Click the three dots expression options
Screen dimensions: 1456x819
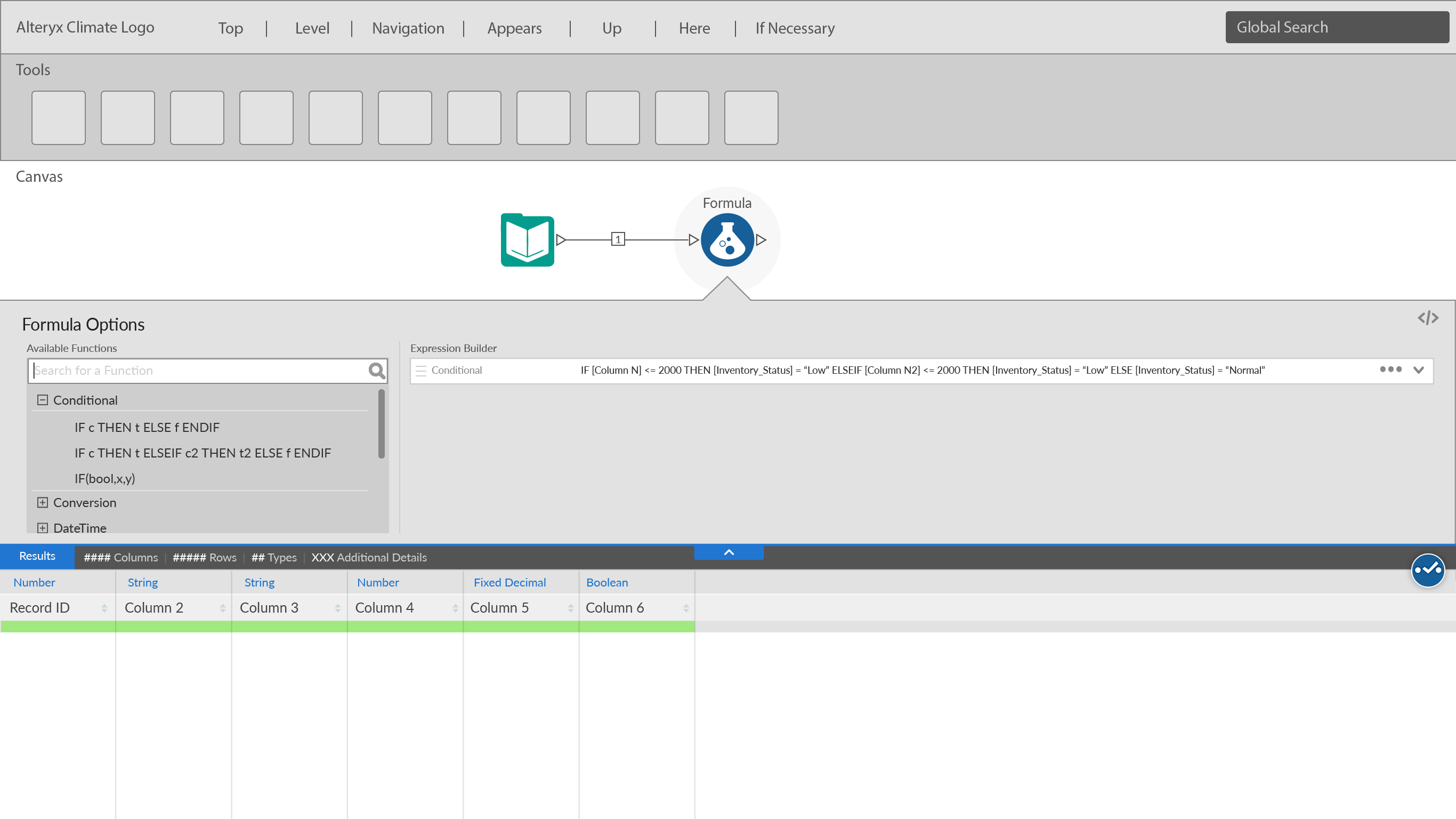click(x=1390, y=370)
